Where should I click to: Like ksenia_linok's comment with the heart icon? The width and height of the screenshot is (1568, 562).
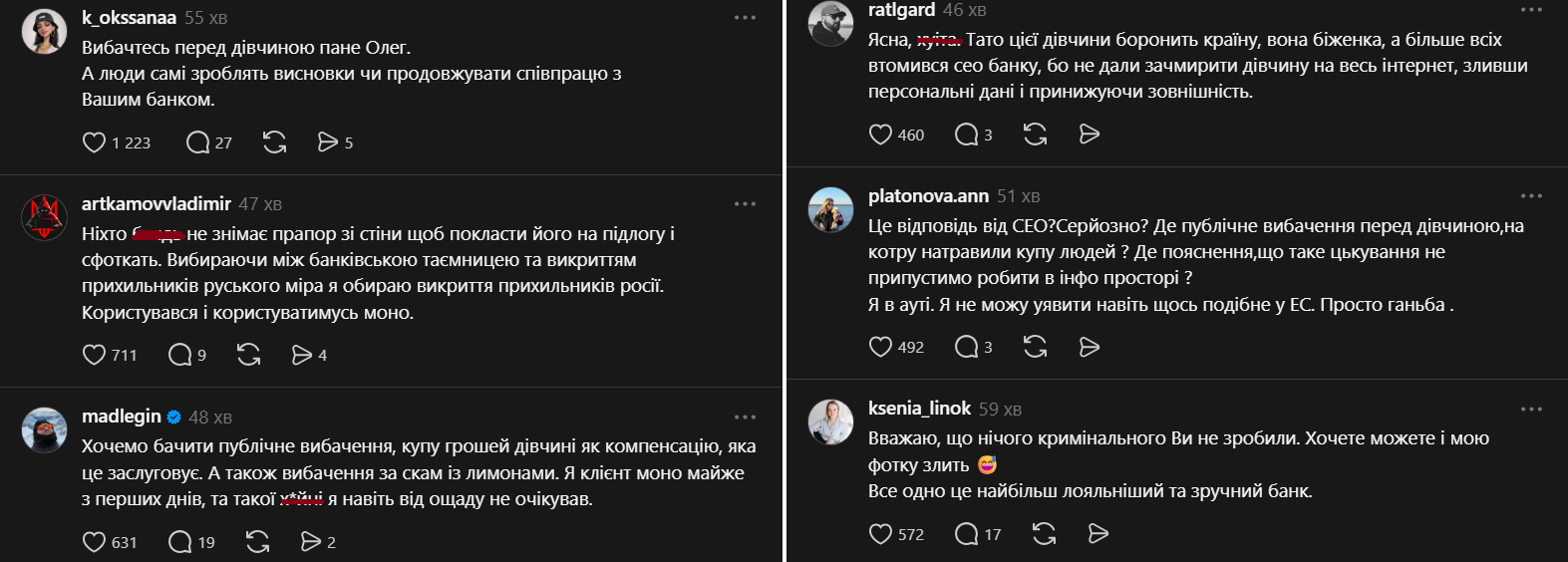tap(880, 534)
